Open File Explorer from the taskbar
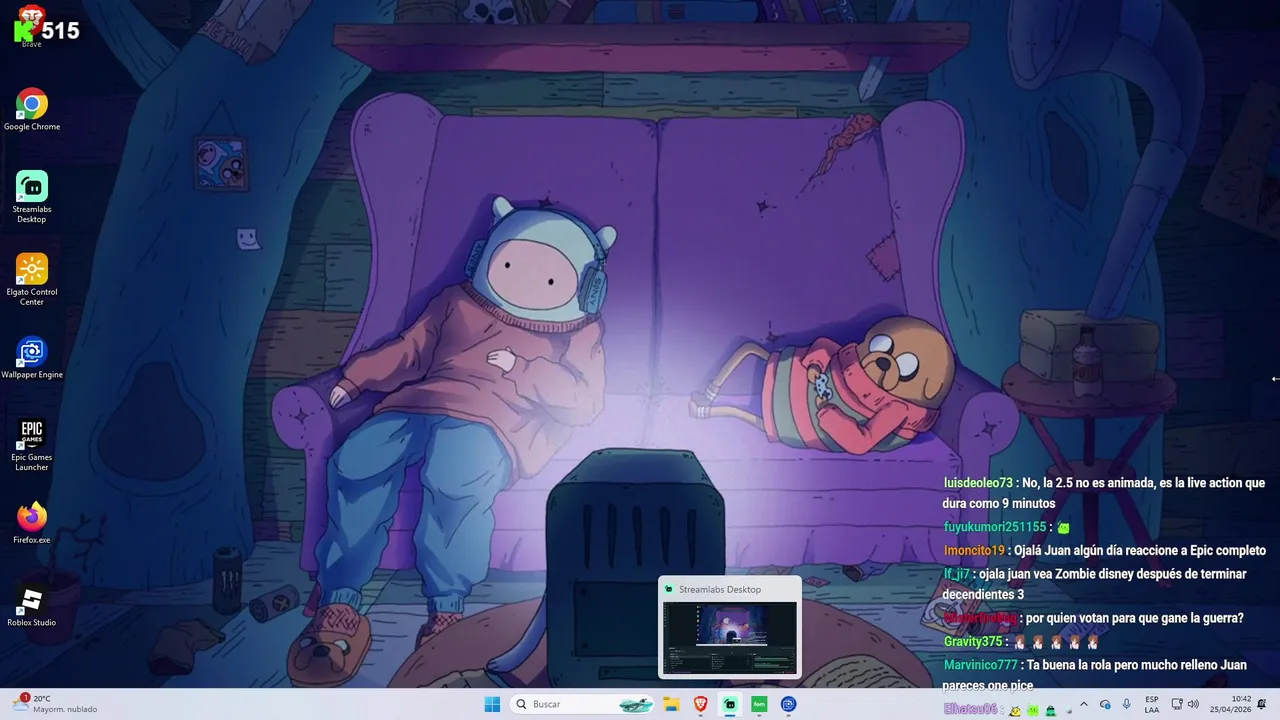Image resolution: width=1280 pixels, height=720 pixels. pyautogui.click(x=671, y=704)
